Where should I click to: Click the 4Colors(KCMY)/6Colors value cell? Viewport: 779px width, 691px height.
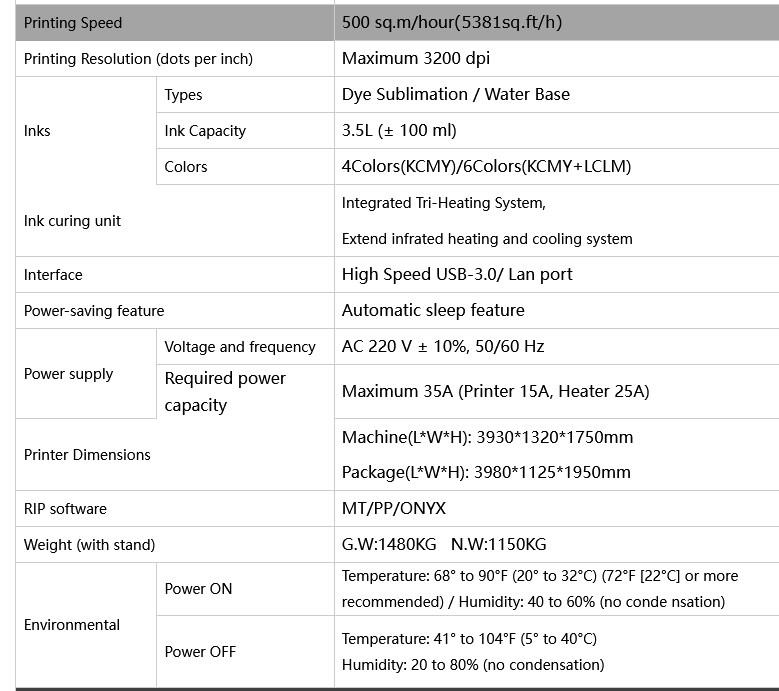(x=556, y=166)
